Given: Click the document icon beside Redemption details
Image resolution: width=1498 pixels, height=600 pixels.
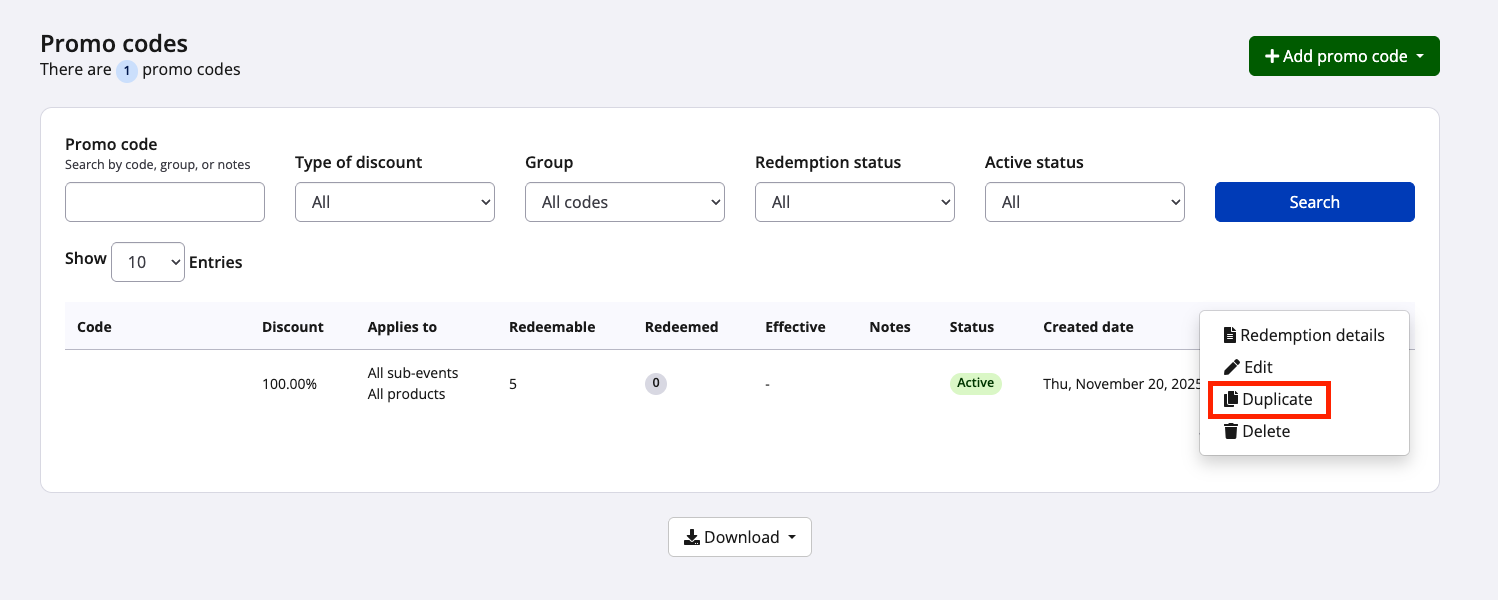Looking at the screenshot, I should 1230,335.
